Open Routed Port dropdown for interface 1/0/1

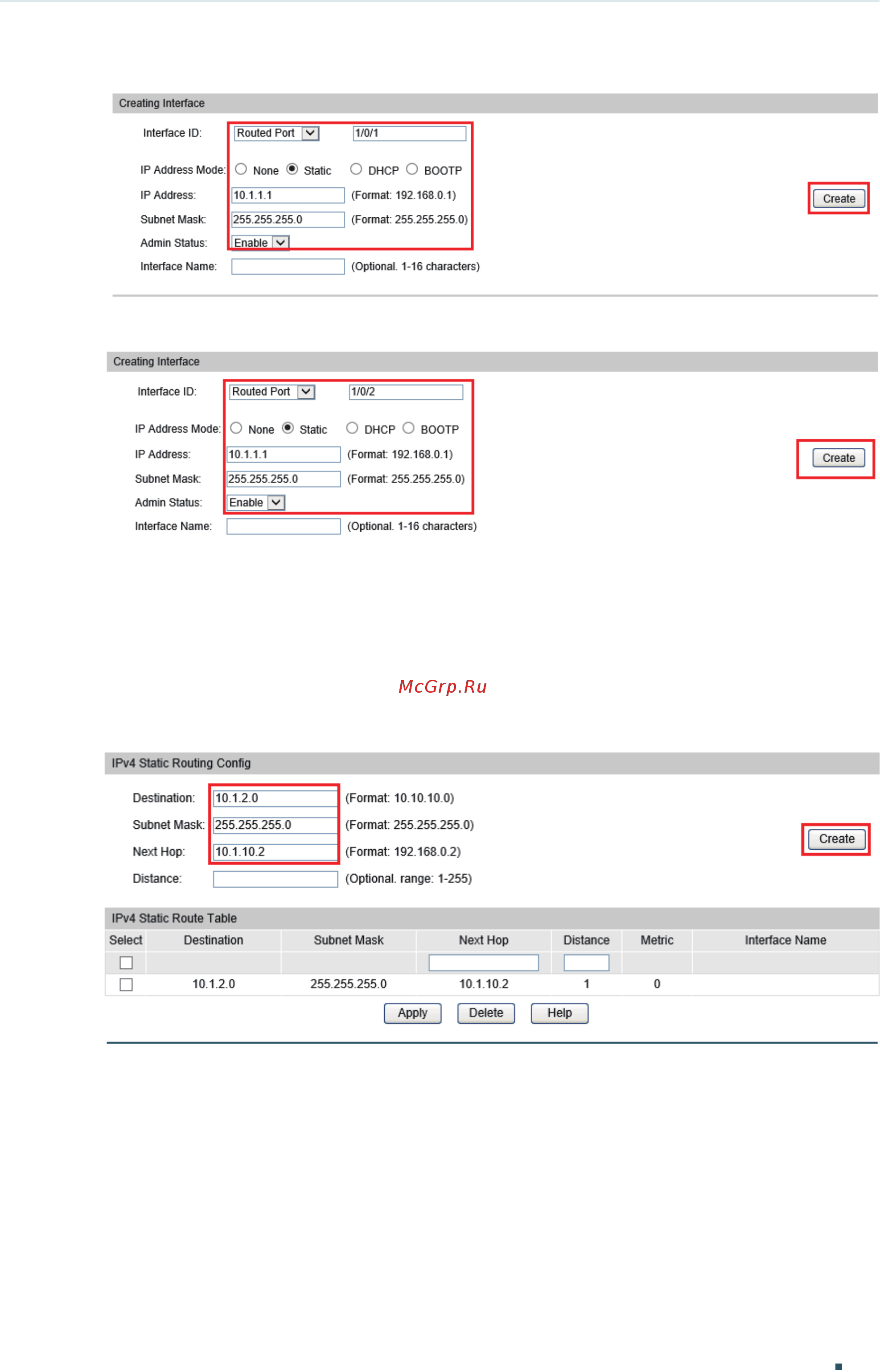pos(276,133)
